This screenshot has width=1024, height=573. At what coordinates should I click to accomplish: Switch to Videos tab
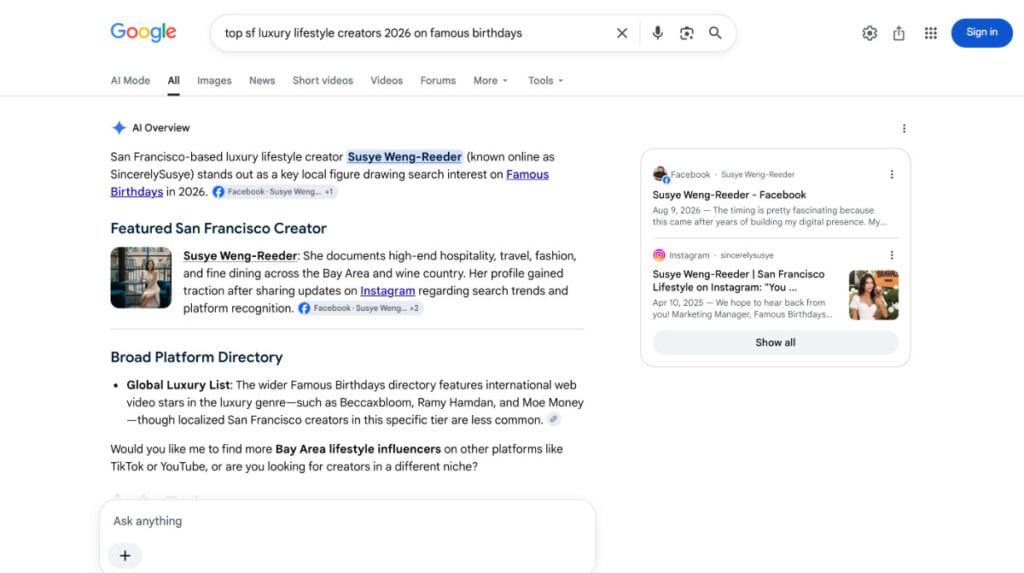pyautogui.click(x=387, y=80)
